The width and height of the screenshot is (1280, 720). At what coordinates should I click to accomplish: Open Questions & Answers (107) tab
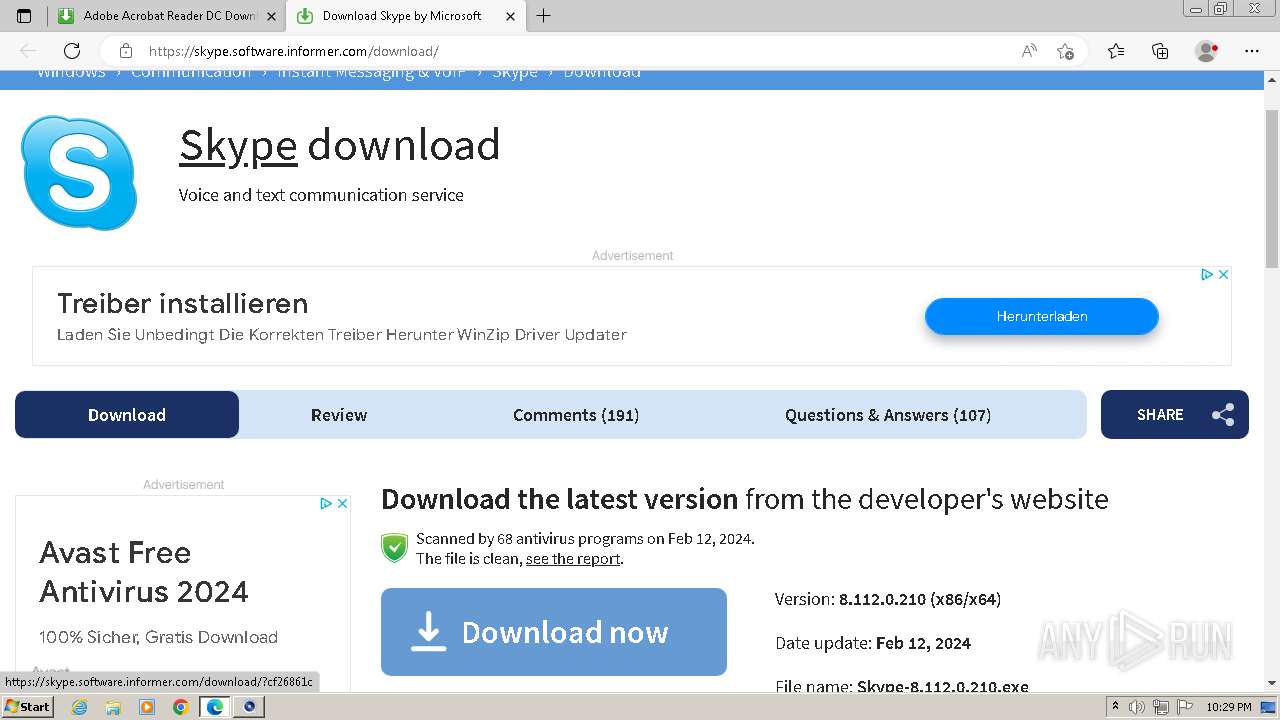[x=888, y=415]
